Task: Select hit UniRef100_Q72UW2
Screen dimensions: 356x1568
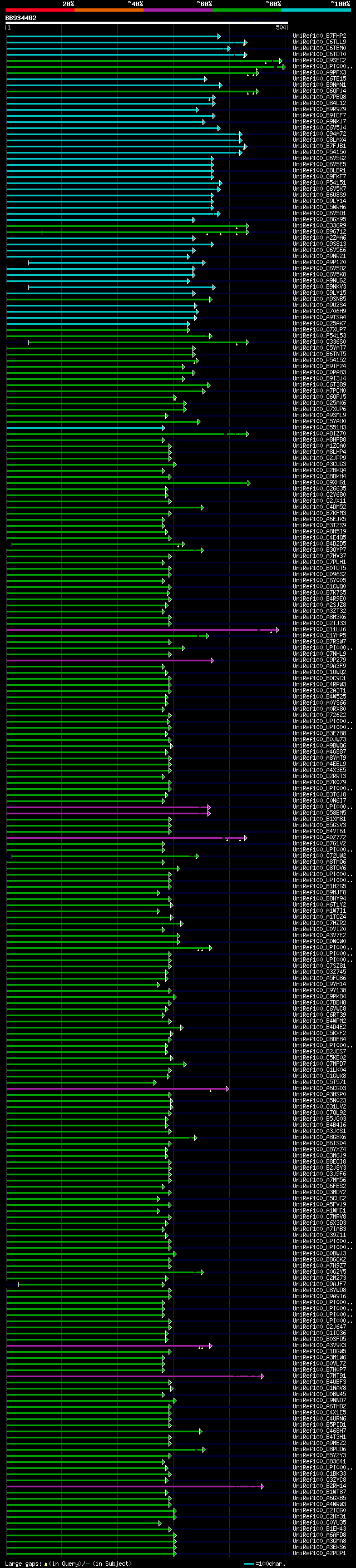Action: point(319,857)
